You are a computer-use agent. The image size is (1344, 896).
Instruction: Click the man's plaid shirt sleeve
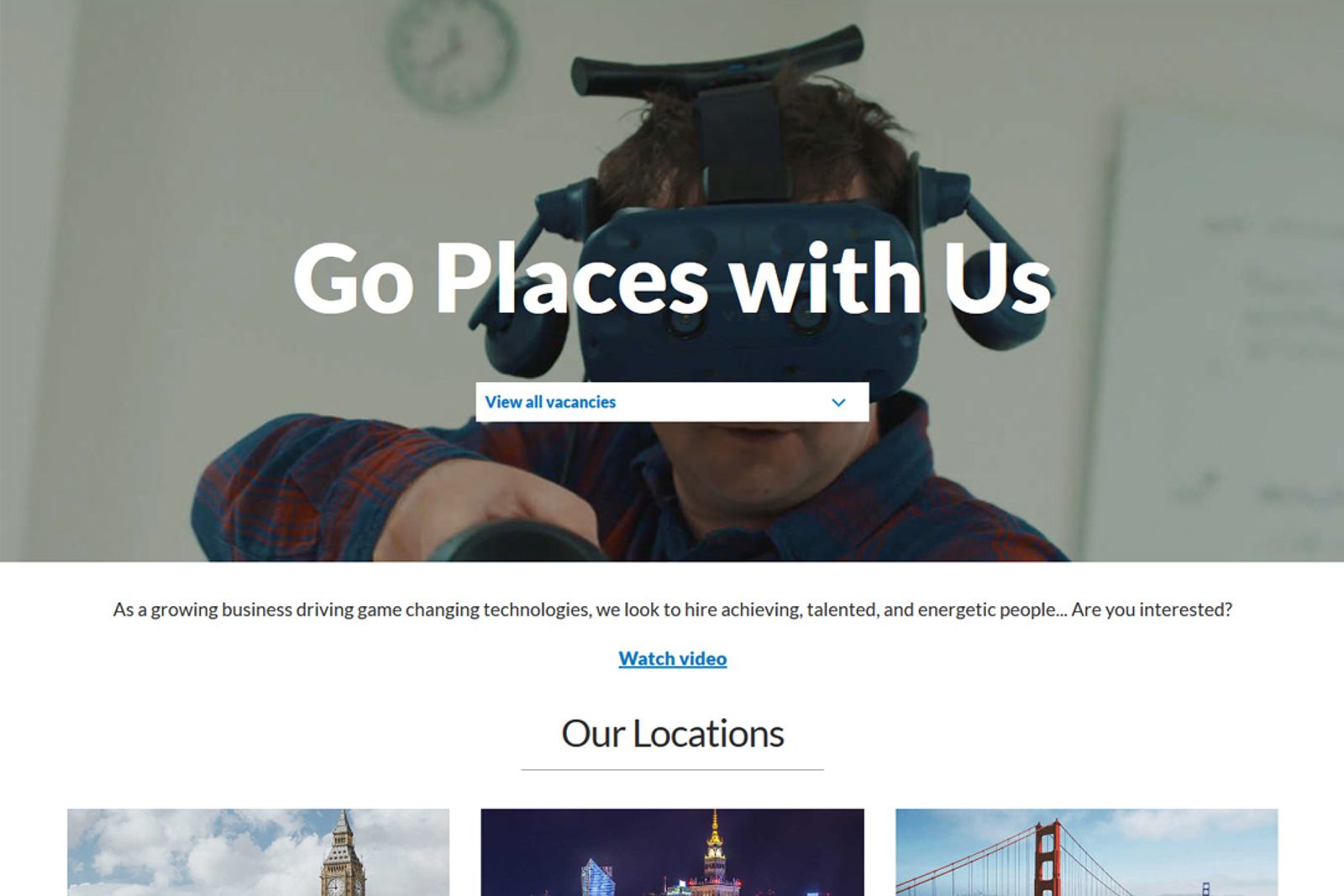tap(336, 487)
